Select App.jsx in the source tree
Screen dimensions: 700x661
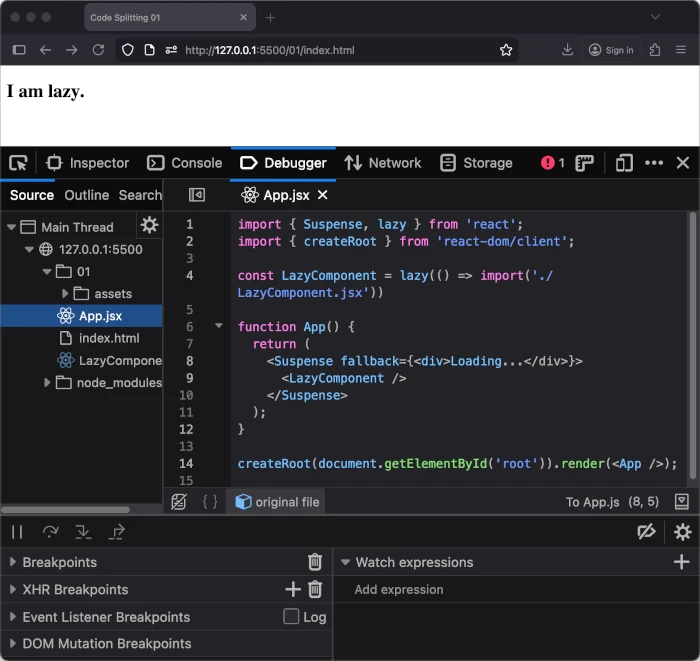click(81, 316)
